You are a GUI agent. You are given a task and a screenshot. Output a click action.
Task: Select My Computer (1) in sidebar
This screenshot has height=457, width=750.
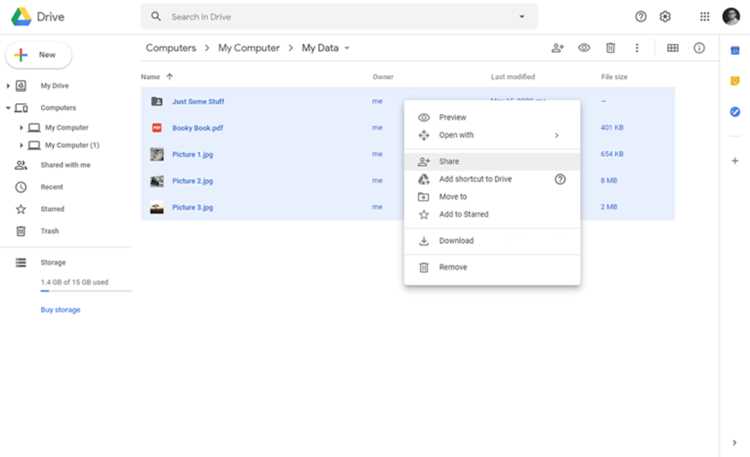[72, 145]
